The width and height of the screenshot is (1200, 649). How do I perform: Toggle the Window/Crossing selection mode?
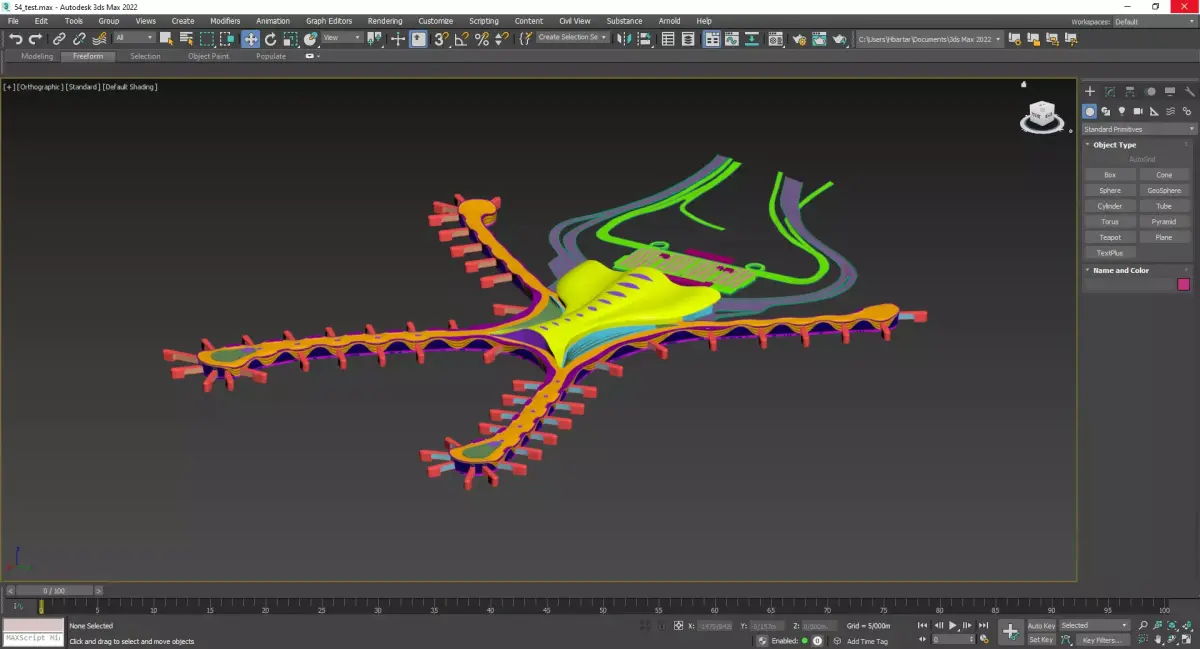228,39
